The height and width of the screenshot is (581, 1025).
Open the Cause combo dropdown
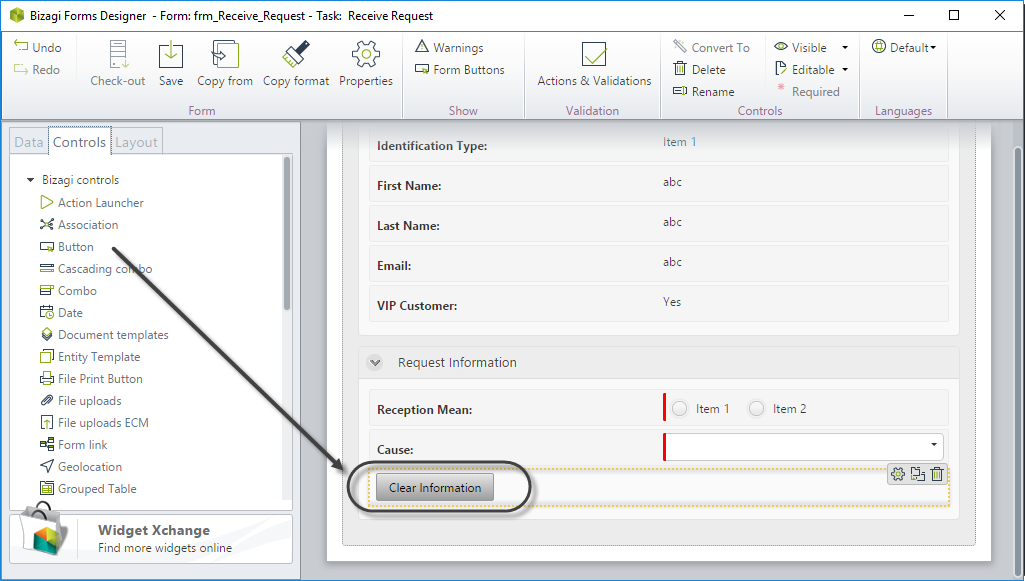[x=933, y=445]
